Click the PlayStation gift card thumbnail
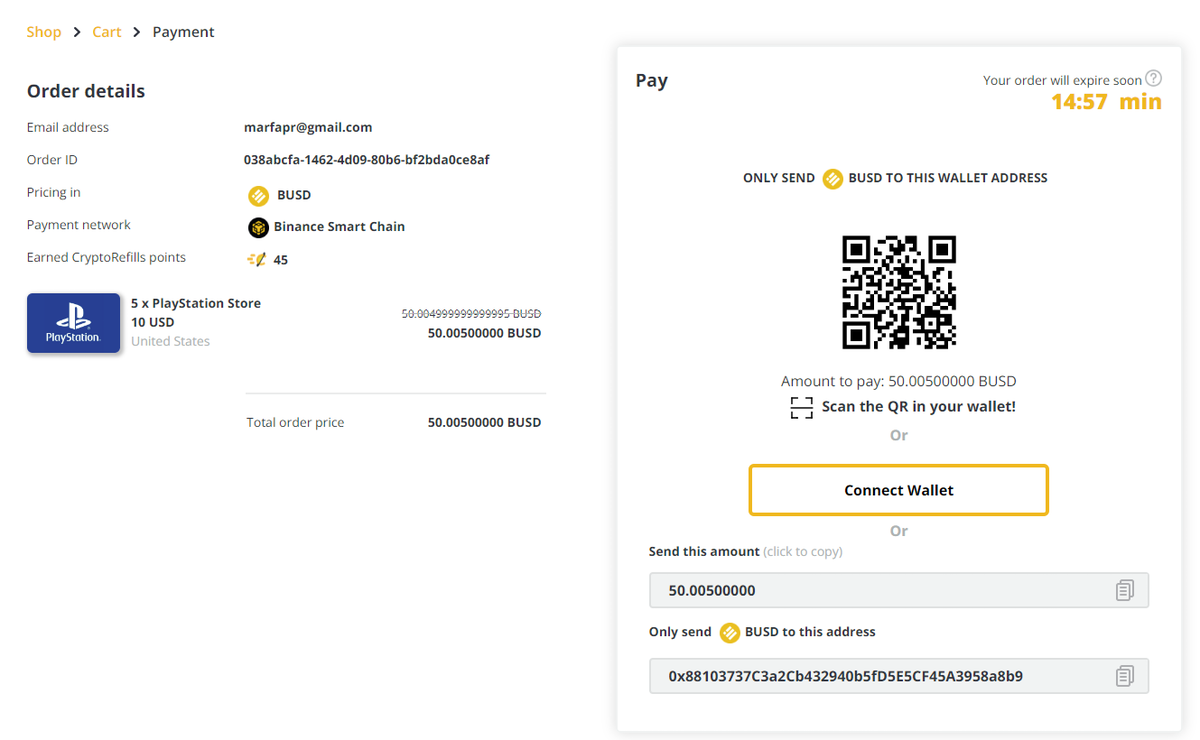Viewport: 1200px width, 740px height. click(x=74, y=323)
